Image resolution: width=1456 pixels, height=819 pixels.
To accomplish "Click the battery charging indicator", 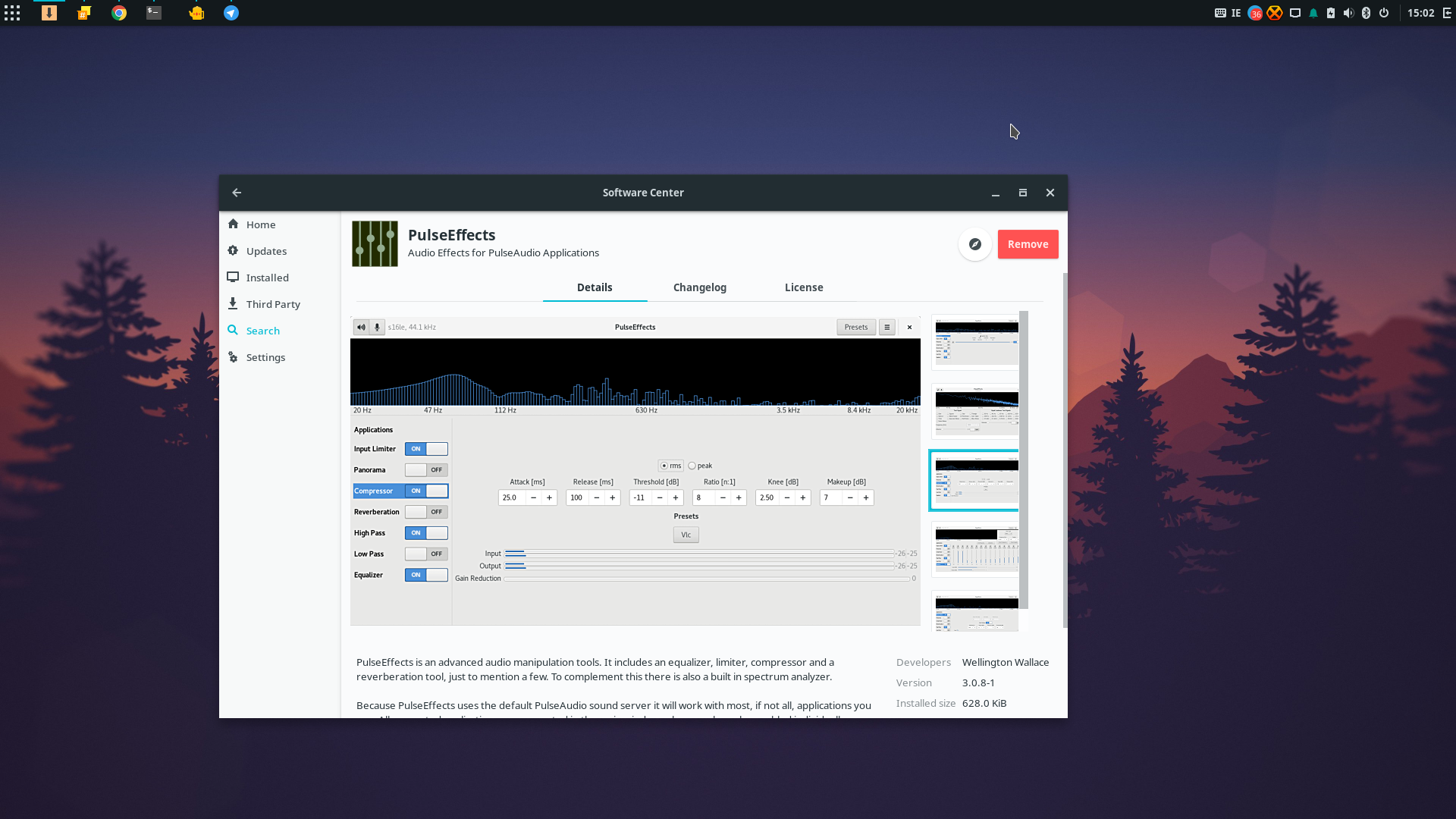I will [1331, 13].
